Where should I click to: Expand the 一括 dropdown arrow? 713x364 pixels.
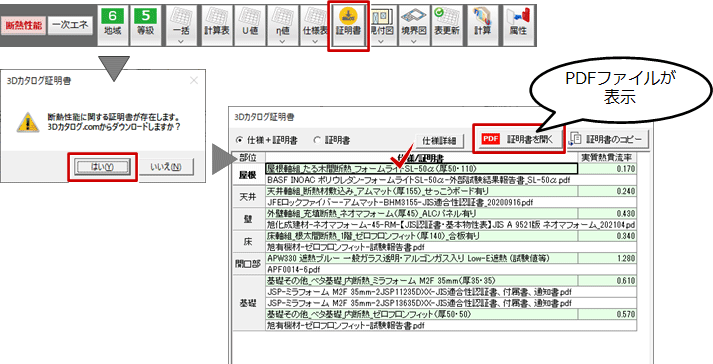coord(181,41)
